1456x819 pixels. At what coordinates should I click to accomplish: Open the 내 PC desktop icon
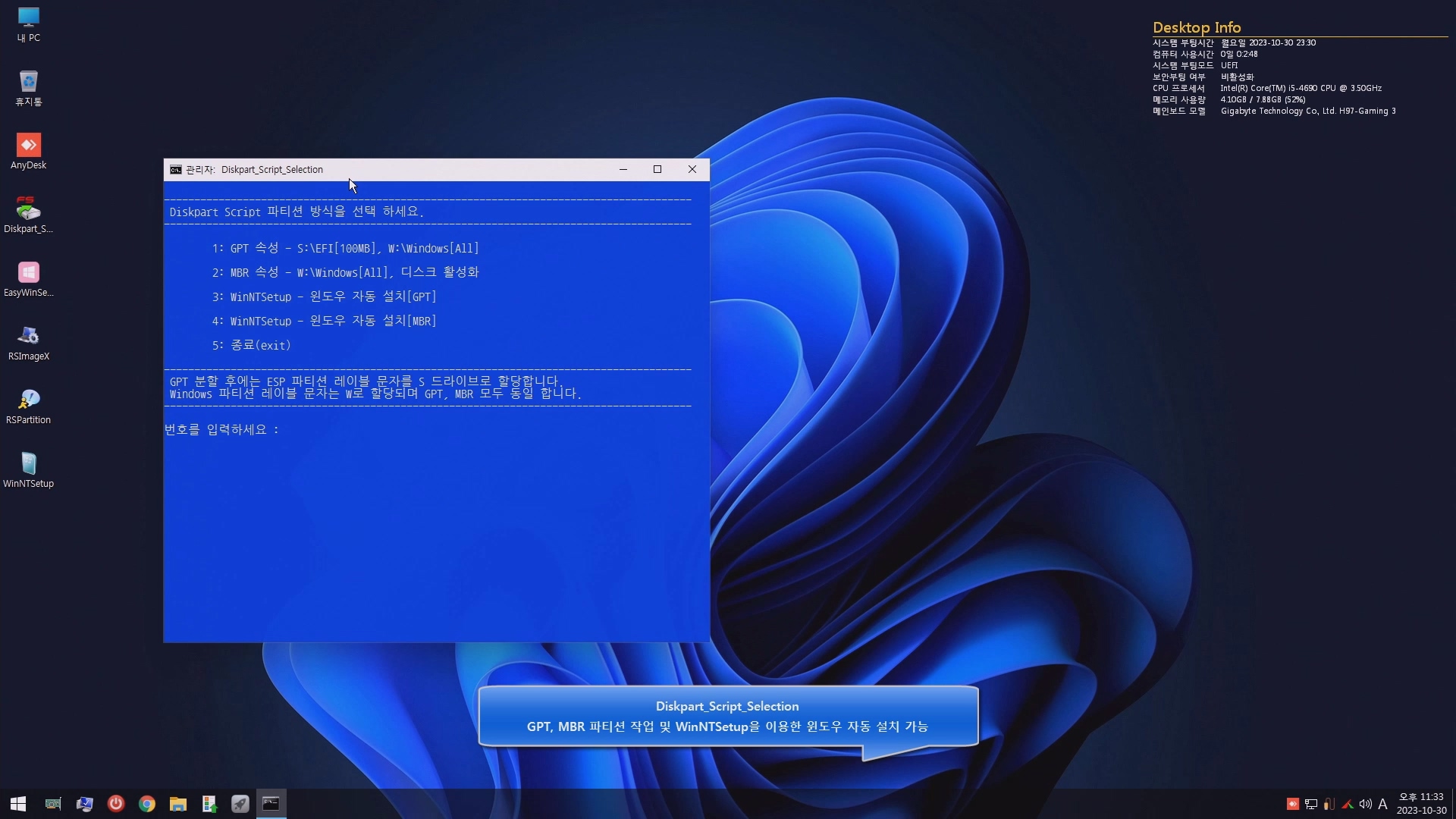[28, 24]
